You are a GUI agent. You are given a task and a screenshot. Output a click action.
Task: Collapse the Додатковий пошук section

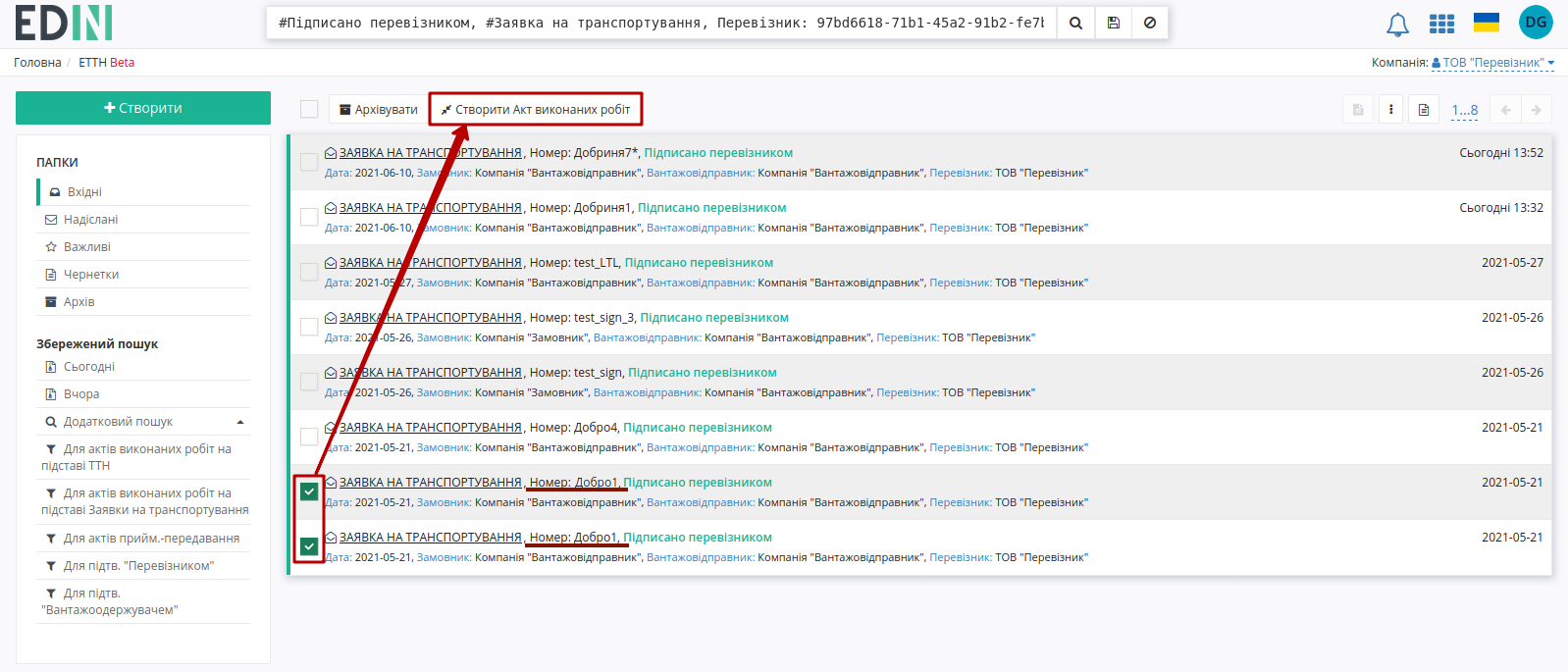click(143, 422)
